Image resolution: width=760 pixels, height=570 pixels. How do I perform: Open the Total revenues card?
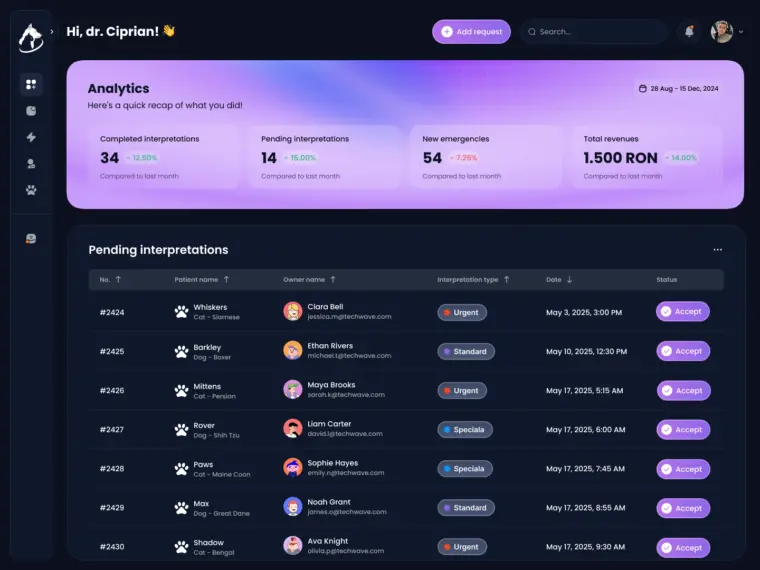tap(647, 157)
